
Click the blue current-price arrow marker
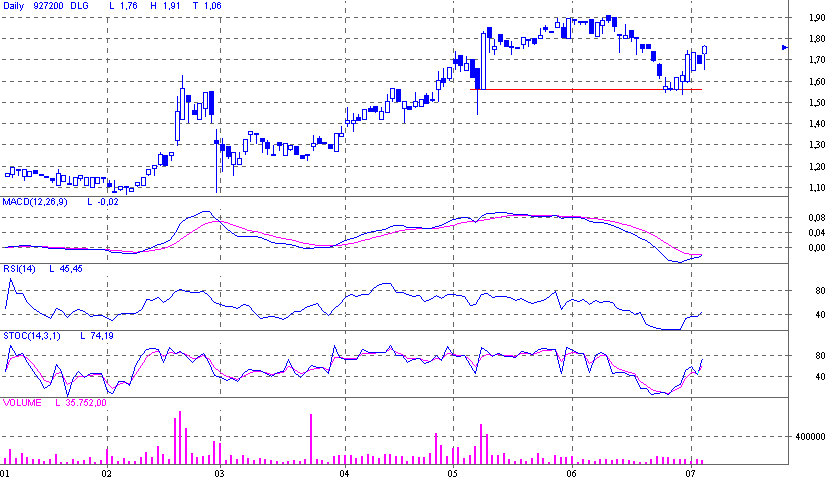[x=785, y=47]
